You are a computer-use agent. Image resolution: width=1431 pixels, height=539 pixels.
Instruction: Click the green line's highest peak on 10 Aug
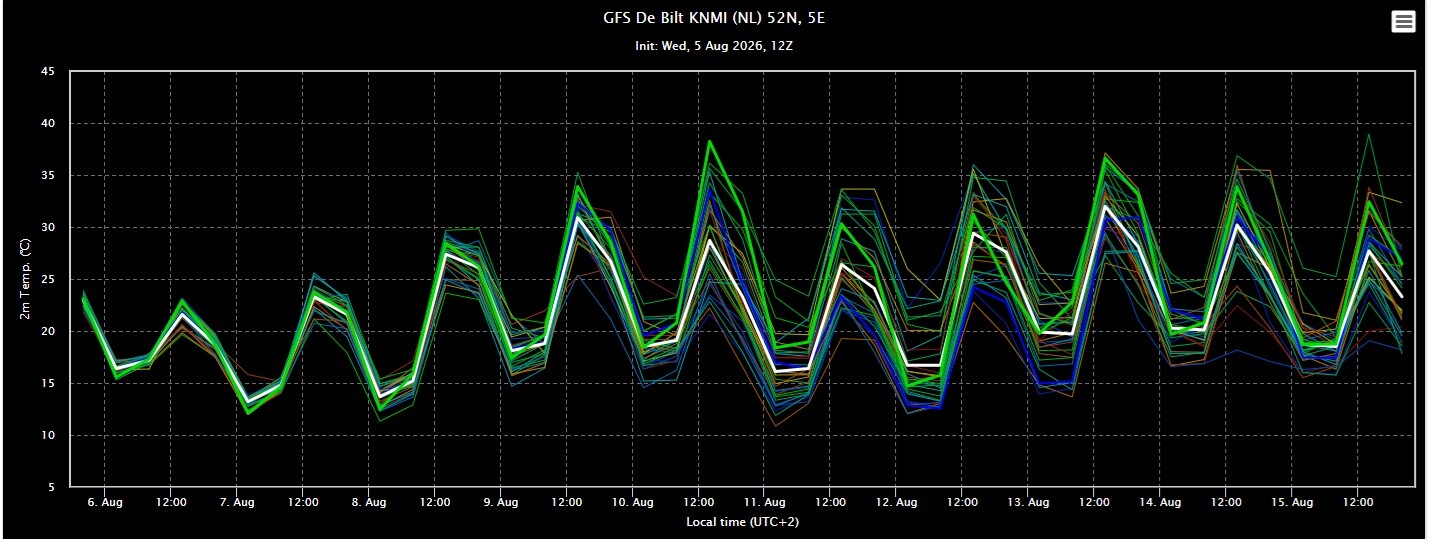point(709,141)
